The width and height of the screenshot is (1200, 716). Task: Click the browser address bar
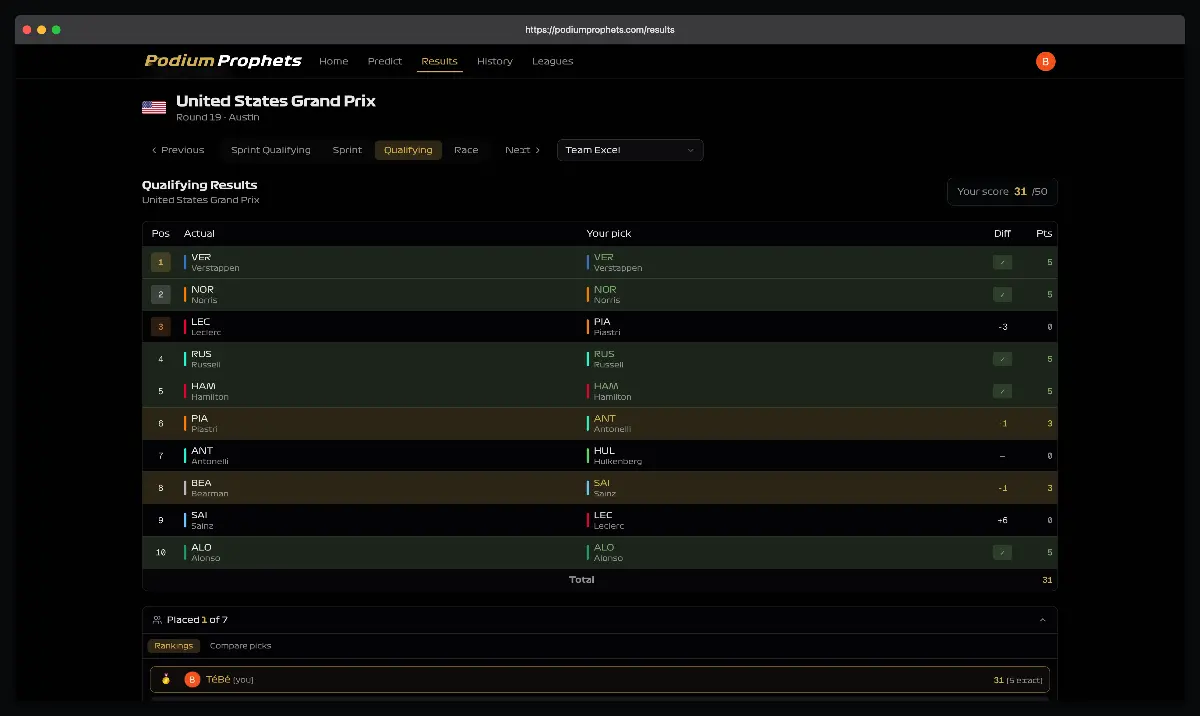click(600, 29)
